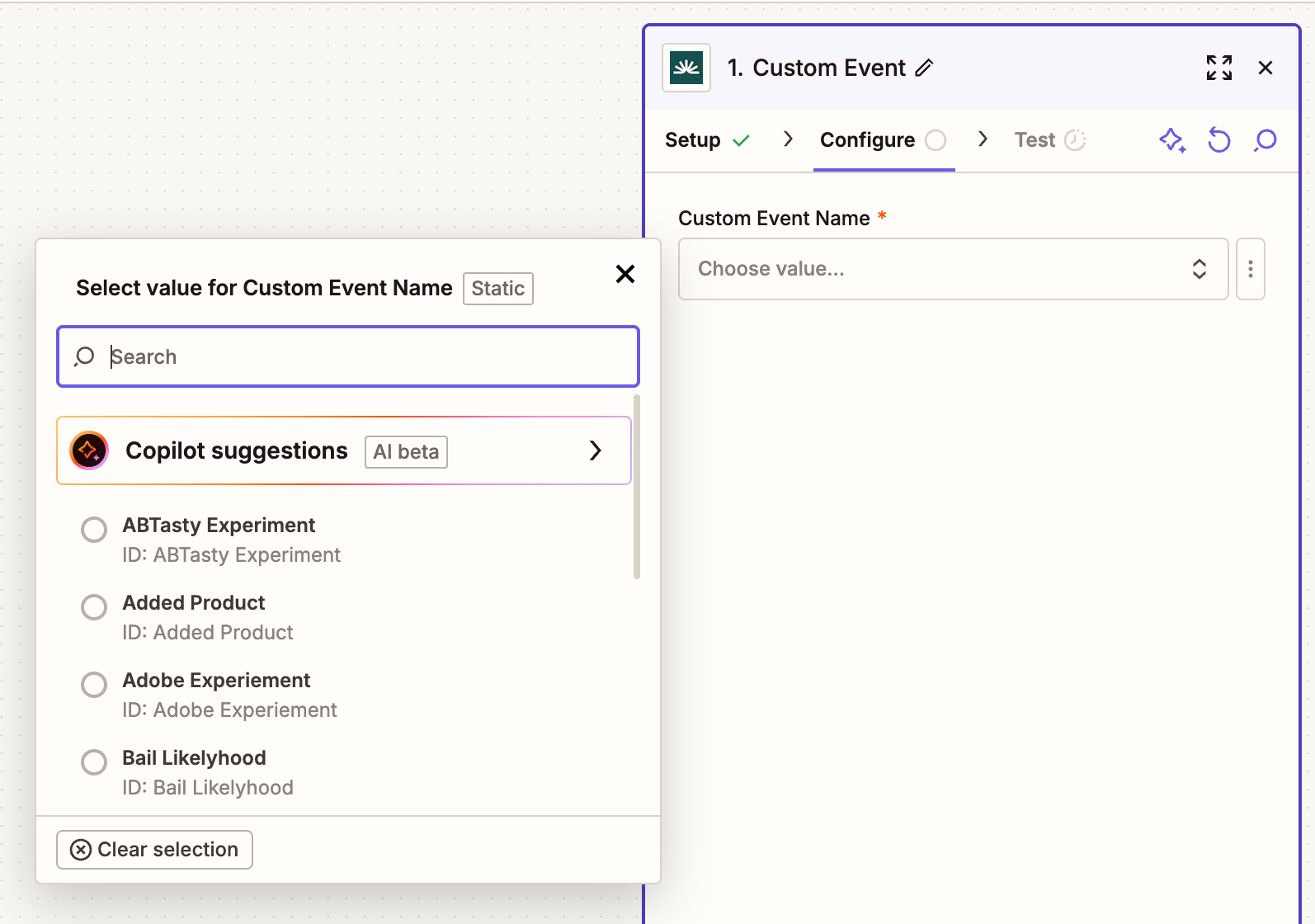This screenshot has width=1315, height=924.
Task: Expand the Custom Event panel to fullscreen
Action: coord(1218,68)
